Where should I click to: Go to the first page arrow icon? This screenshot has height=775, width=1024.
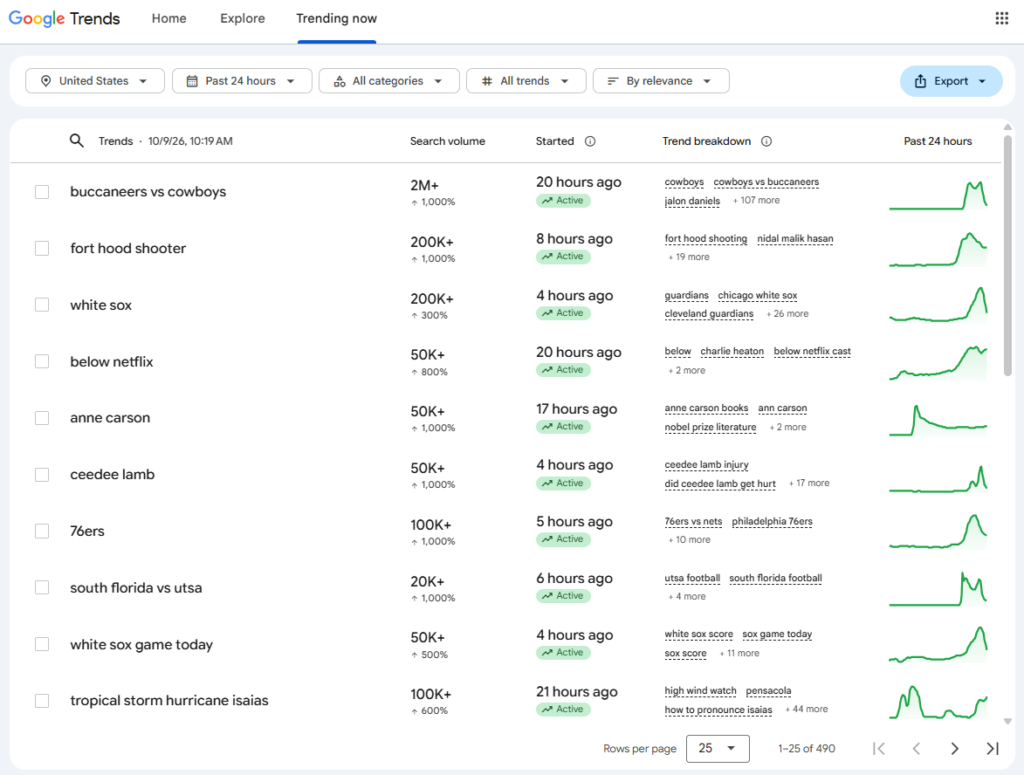click(x=879, y=748)
